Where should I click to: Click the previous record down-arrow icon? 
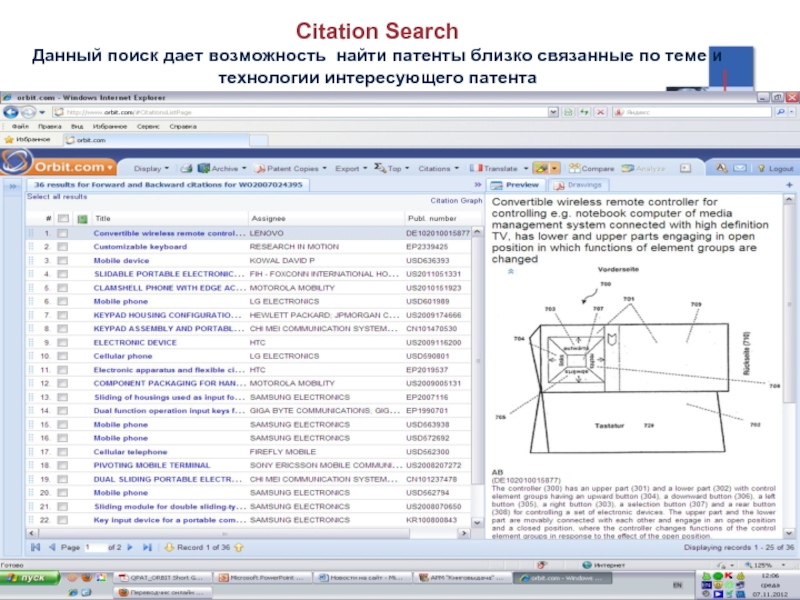coord(169,547)
